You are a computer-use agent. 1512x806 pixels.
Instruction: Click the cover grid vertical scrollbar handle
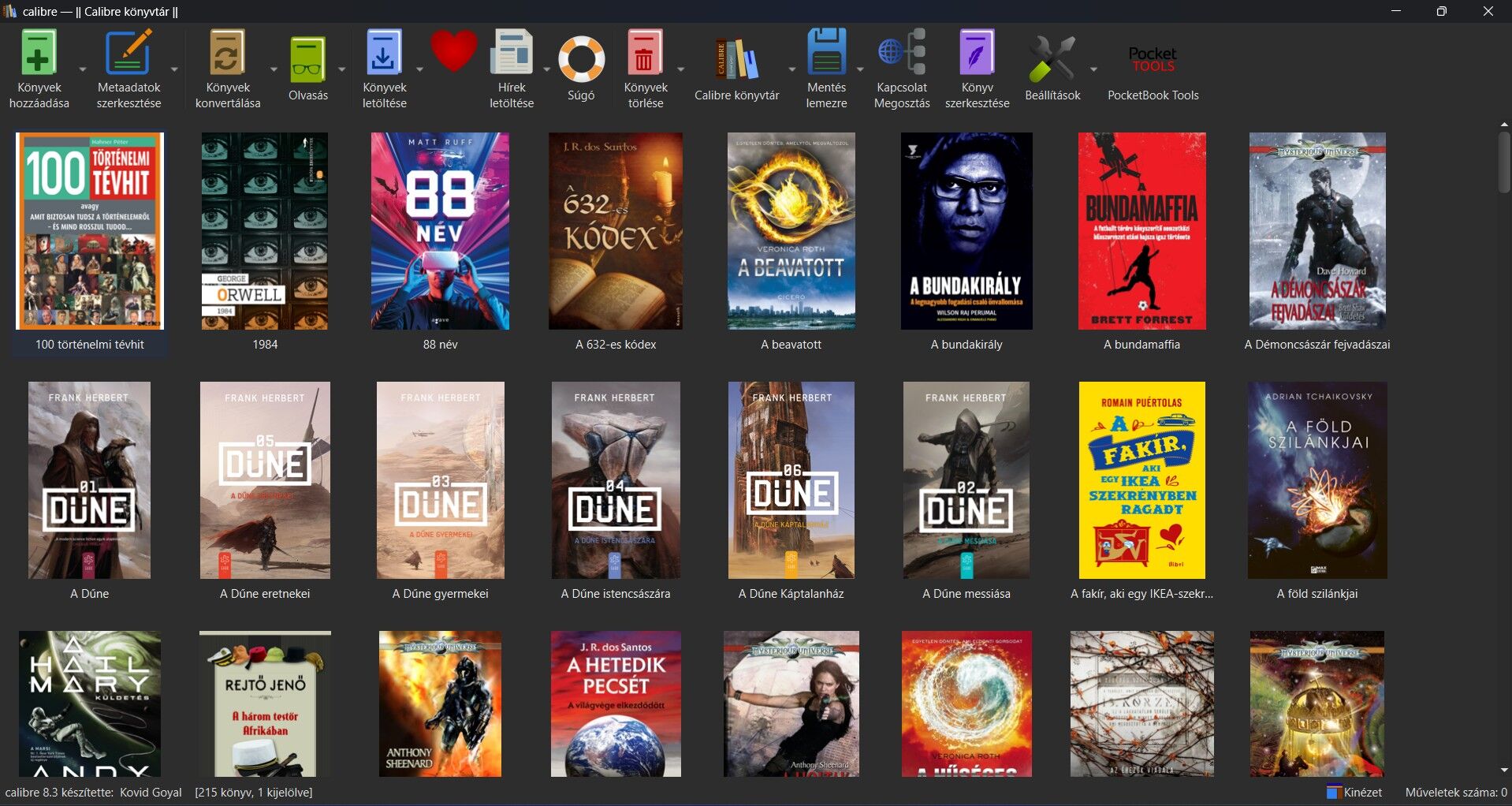coord(1504,162)
